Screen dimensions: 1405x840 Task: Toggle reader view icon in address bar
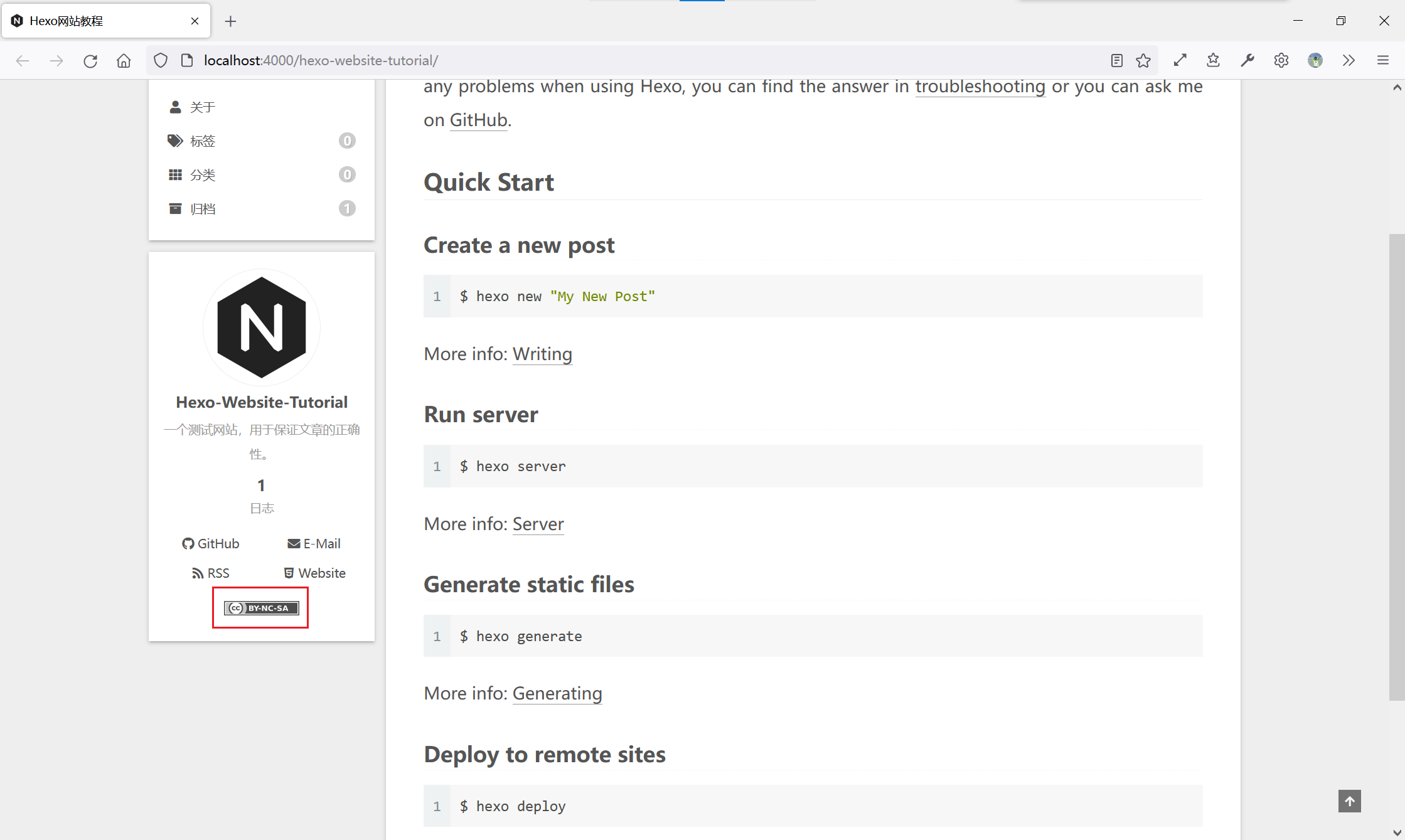[1116, 61]
